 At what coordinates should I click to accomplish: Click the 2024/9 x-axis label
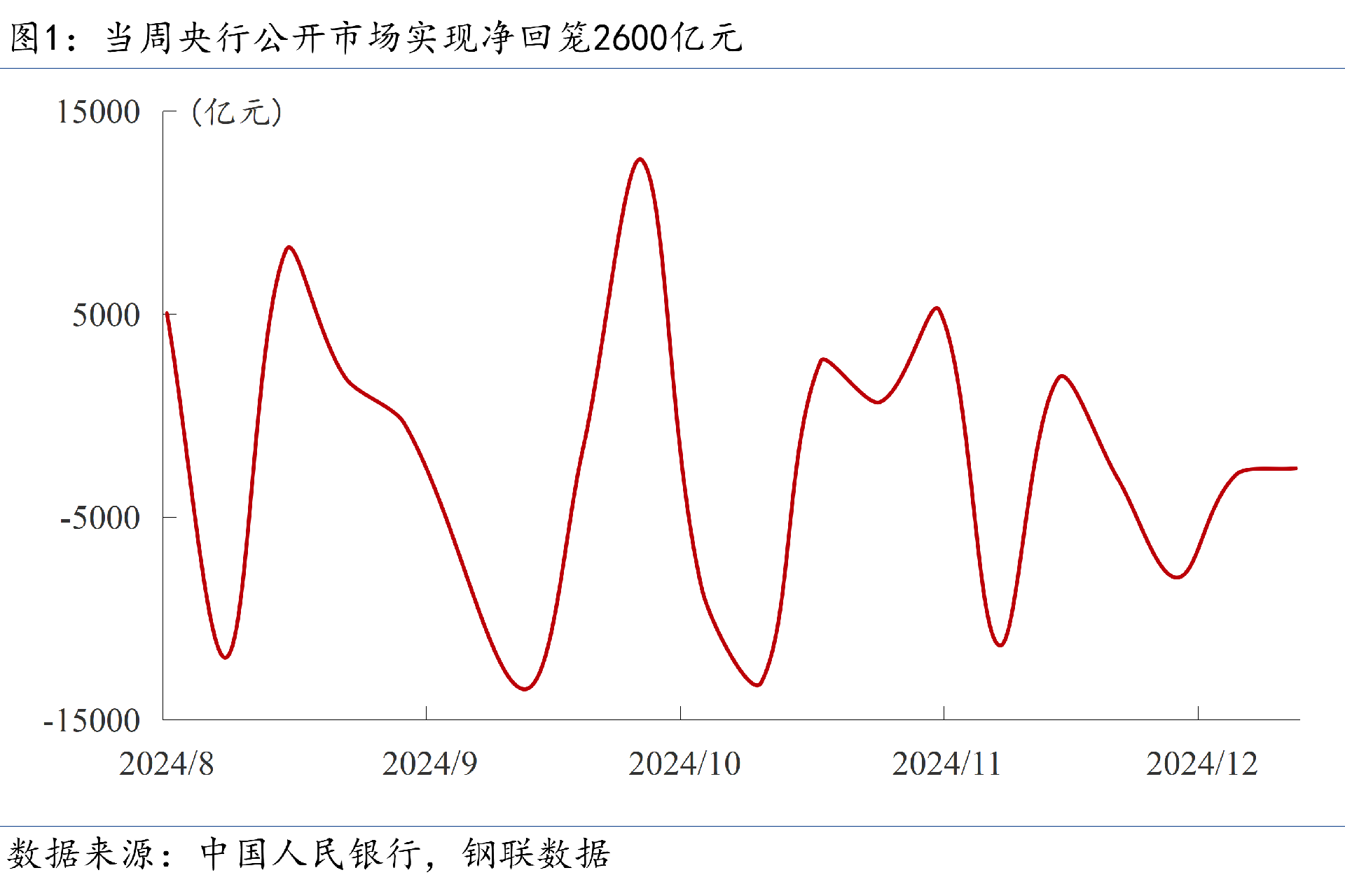click(429, 764)
